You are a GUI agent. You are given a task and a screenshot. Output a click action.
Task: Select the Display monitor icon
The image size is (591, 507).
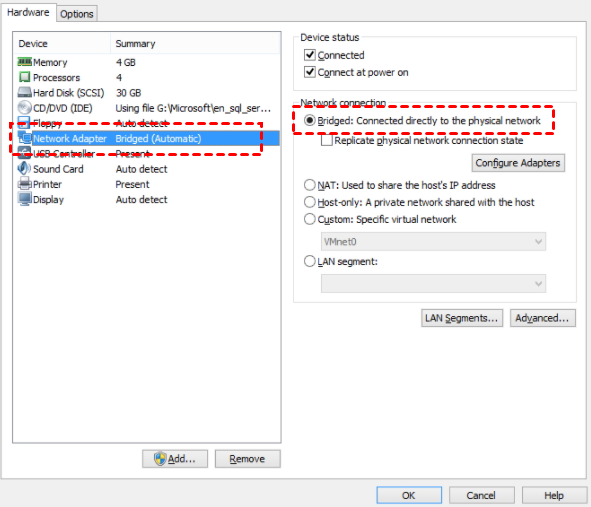(x=24, y=199)
